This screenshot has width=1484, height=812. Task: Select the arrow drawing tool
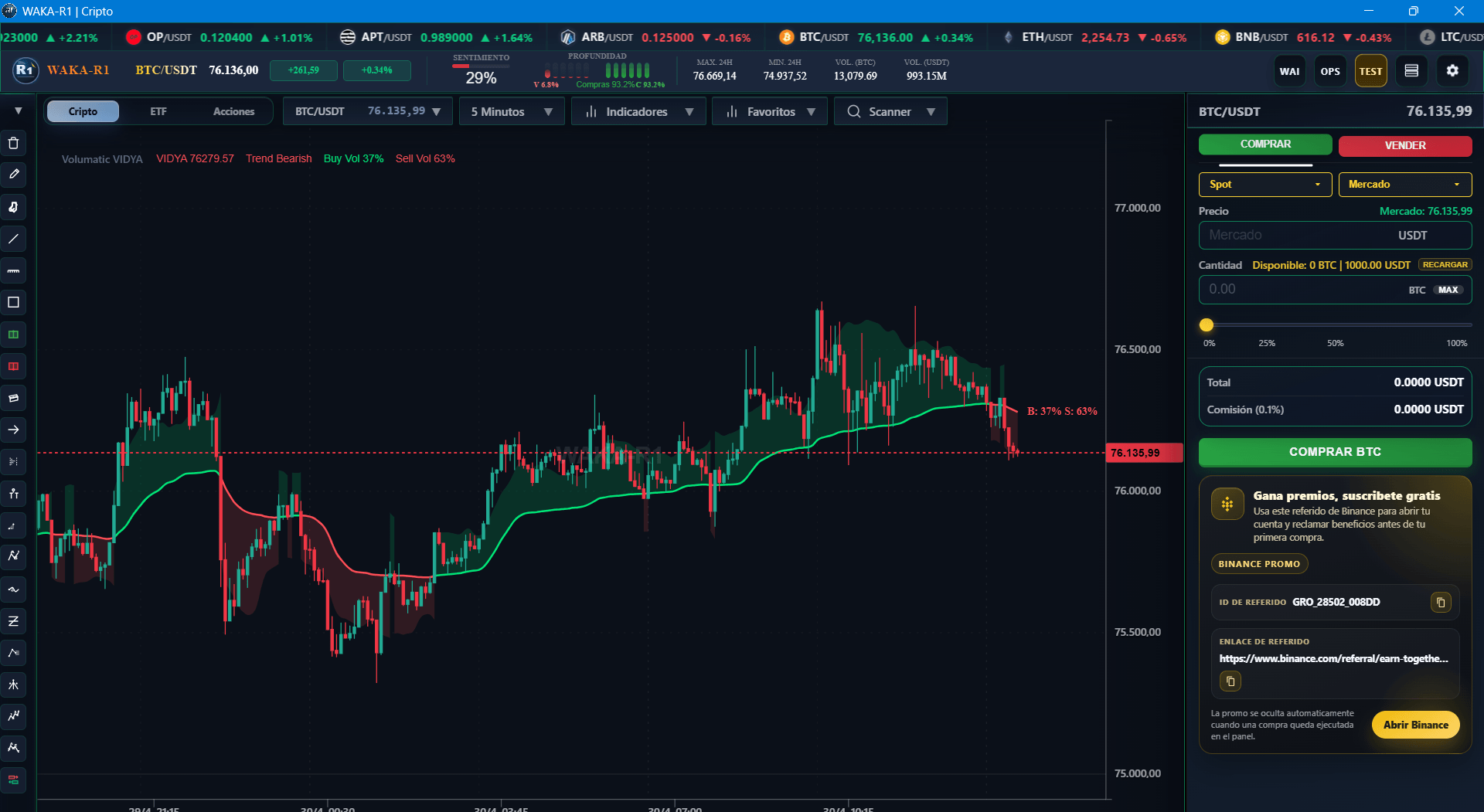pos(14,430)
